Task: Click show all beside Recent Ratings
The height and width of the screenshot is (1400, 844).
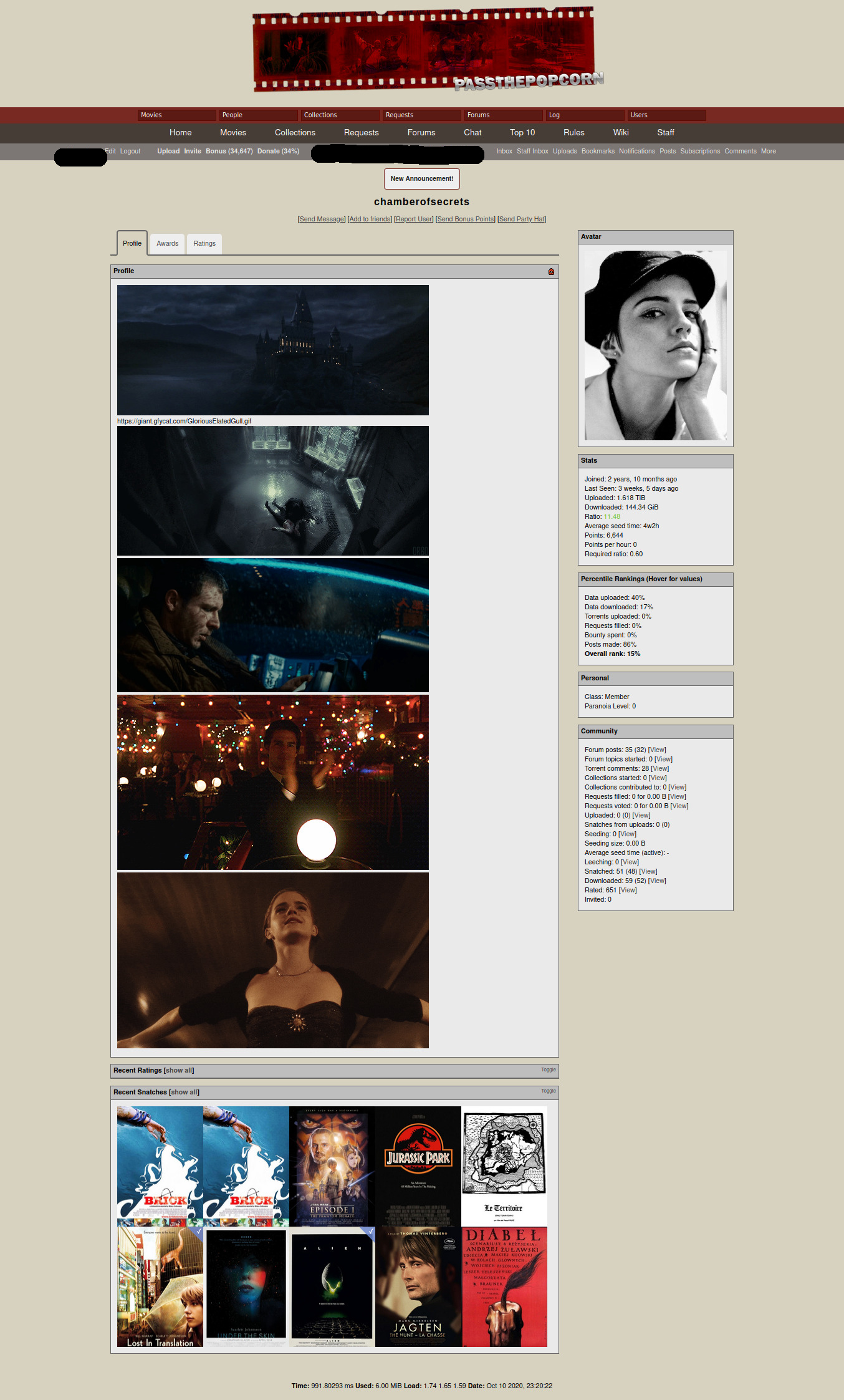Action: (179, 1070)
